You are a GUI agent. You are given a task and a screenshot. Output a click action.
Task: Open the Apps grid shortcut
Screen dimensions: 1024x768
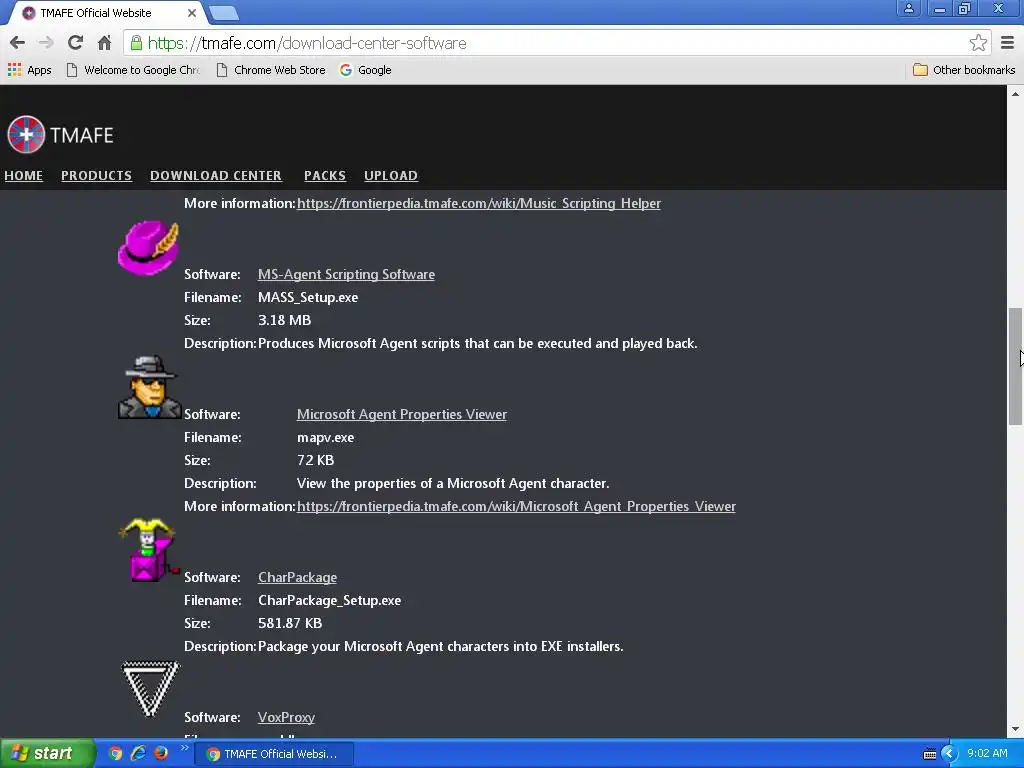click(29, 70)
